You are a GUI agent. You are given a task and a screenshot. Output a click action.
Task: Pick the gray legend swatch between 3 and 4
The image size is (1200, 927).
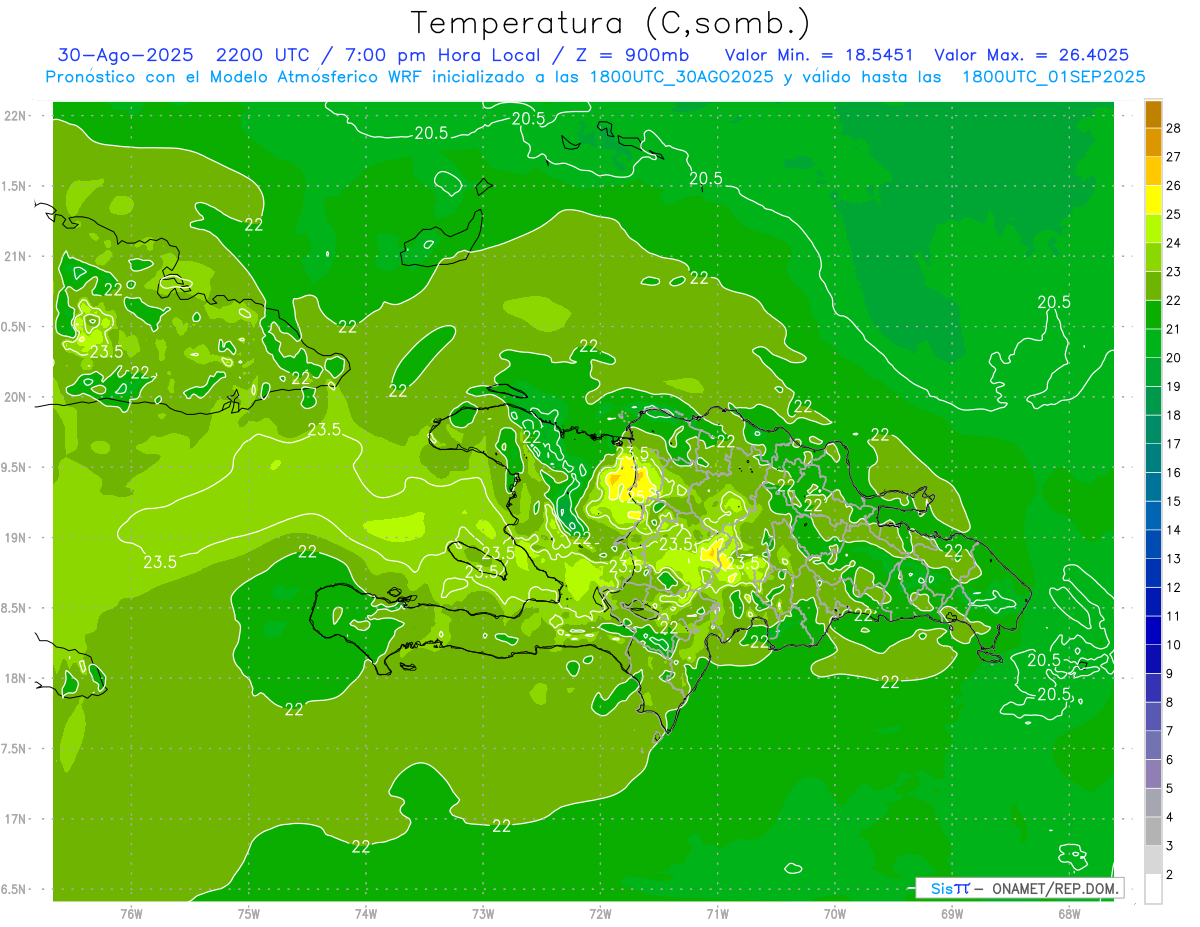point(1153,831)
